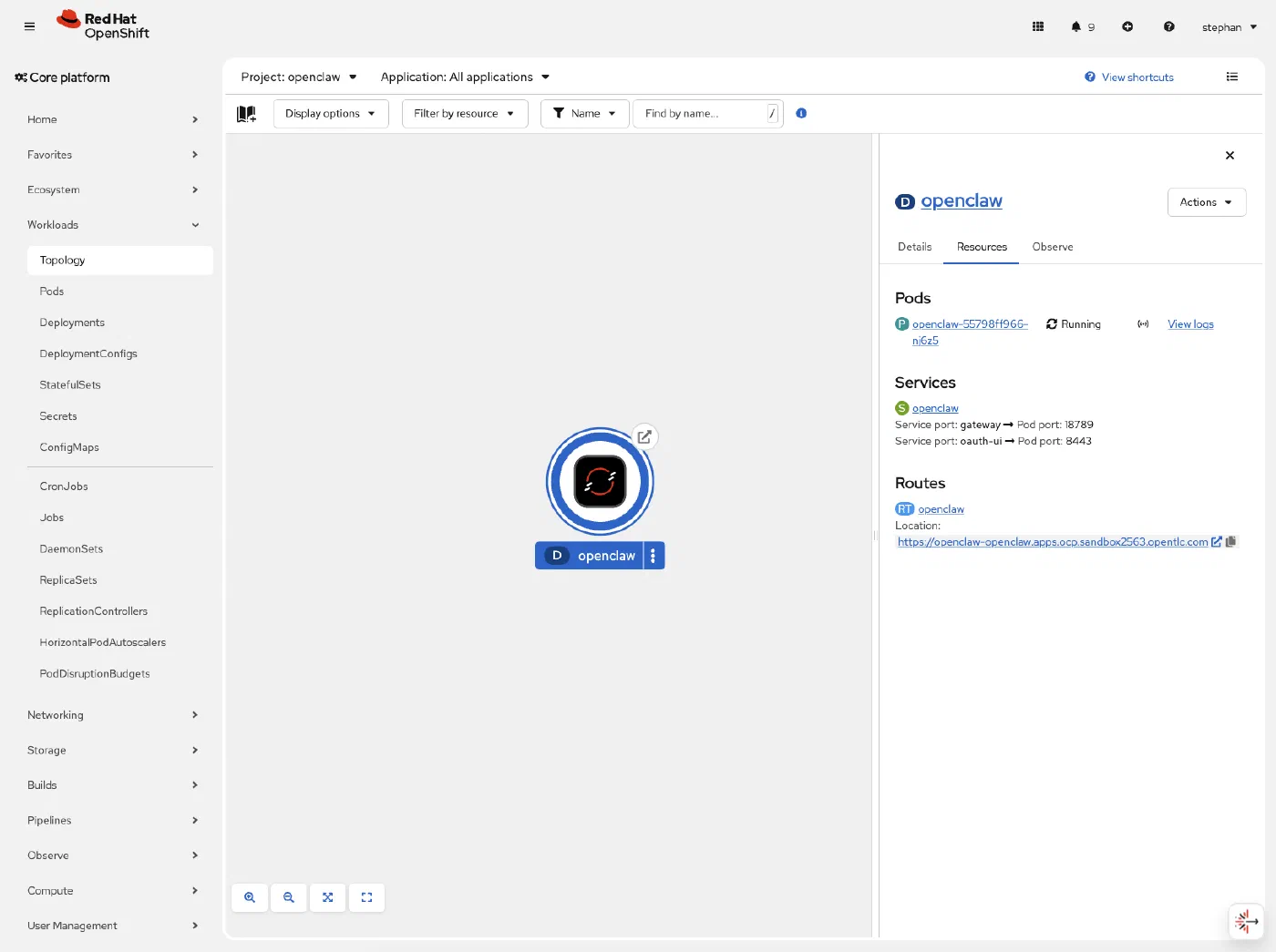
Task: Open the openclaw service link
Action: (935, 408)
